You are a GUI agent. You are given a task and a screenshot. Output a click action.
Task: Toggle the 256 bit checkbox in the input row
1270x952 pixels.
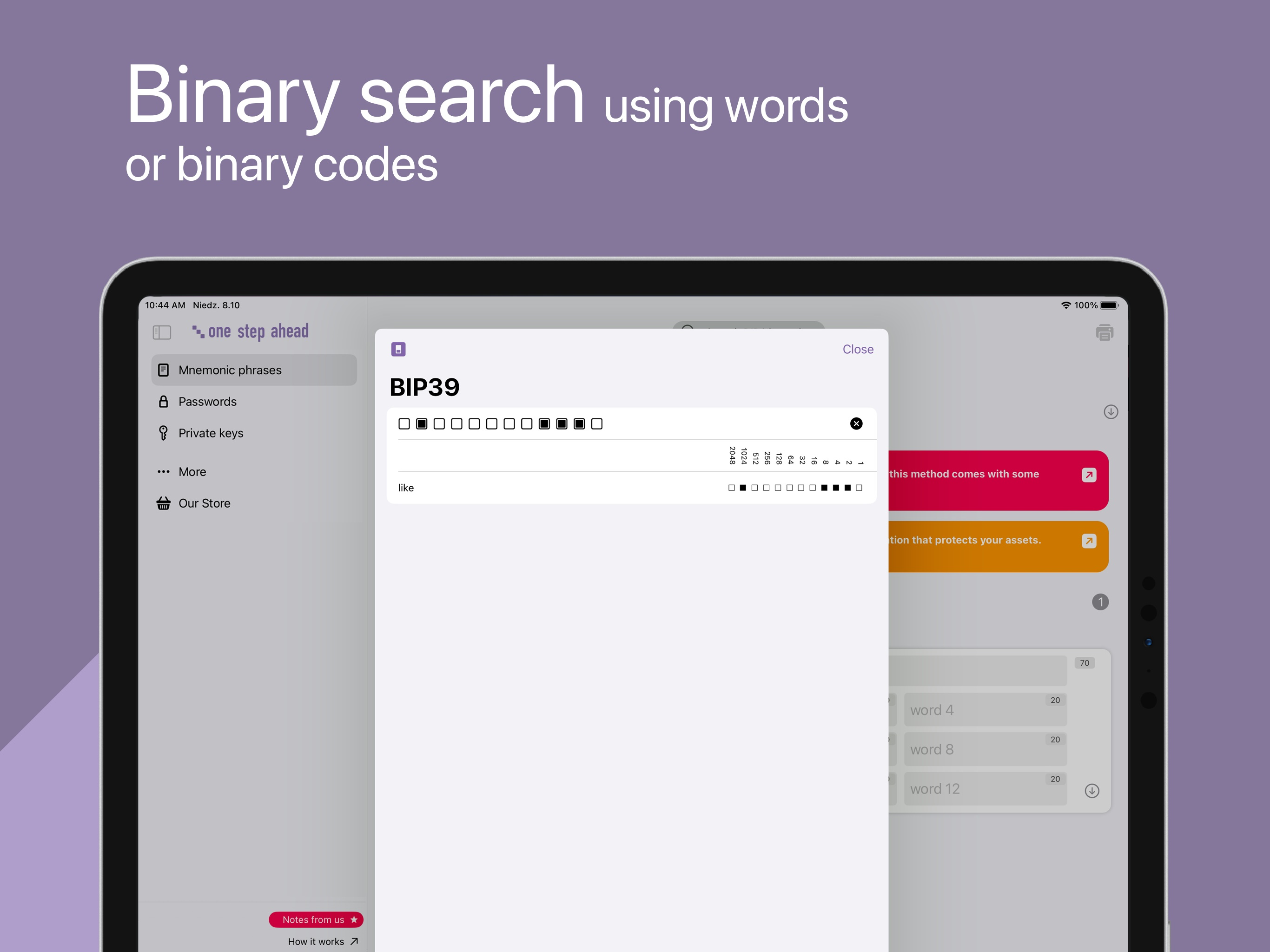pyautogui.click(x=456, y=424)
